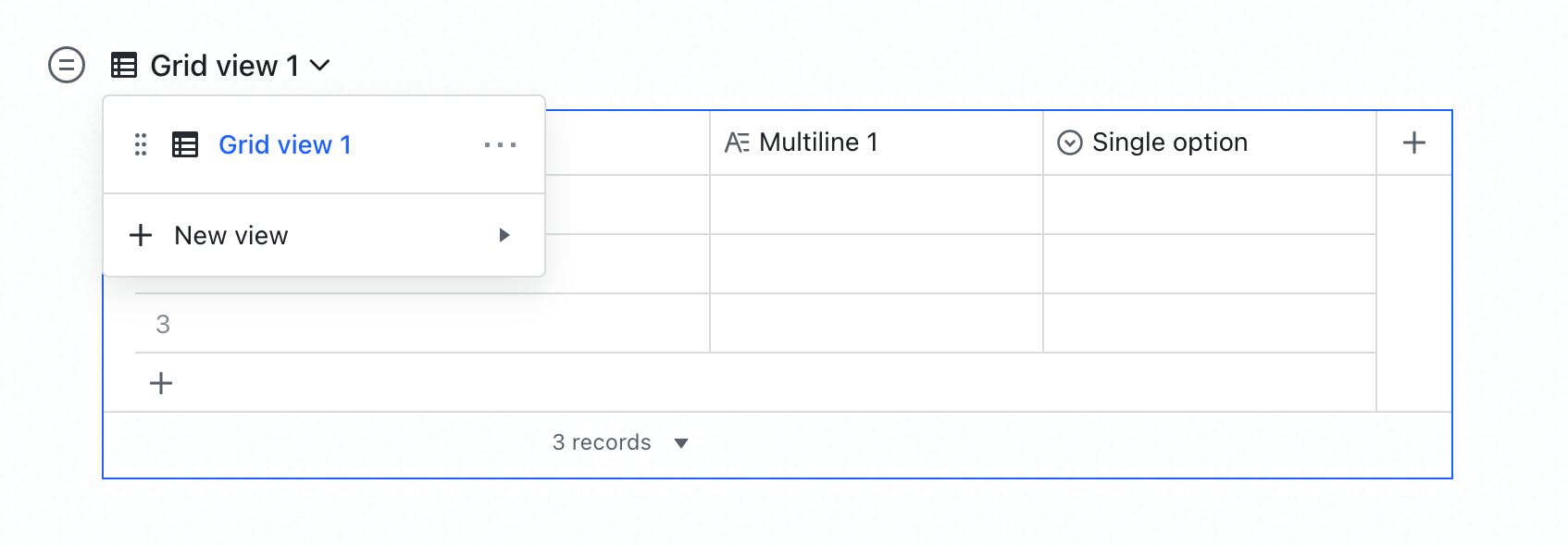This screenshot has width=1568, height=546.
Task: Click the multiline text type icon
Action: 737,143
